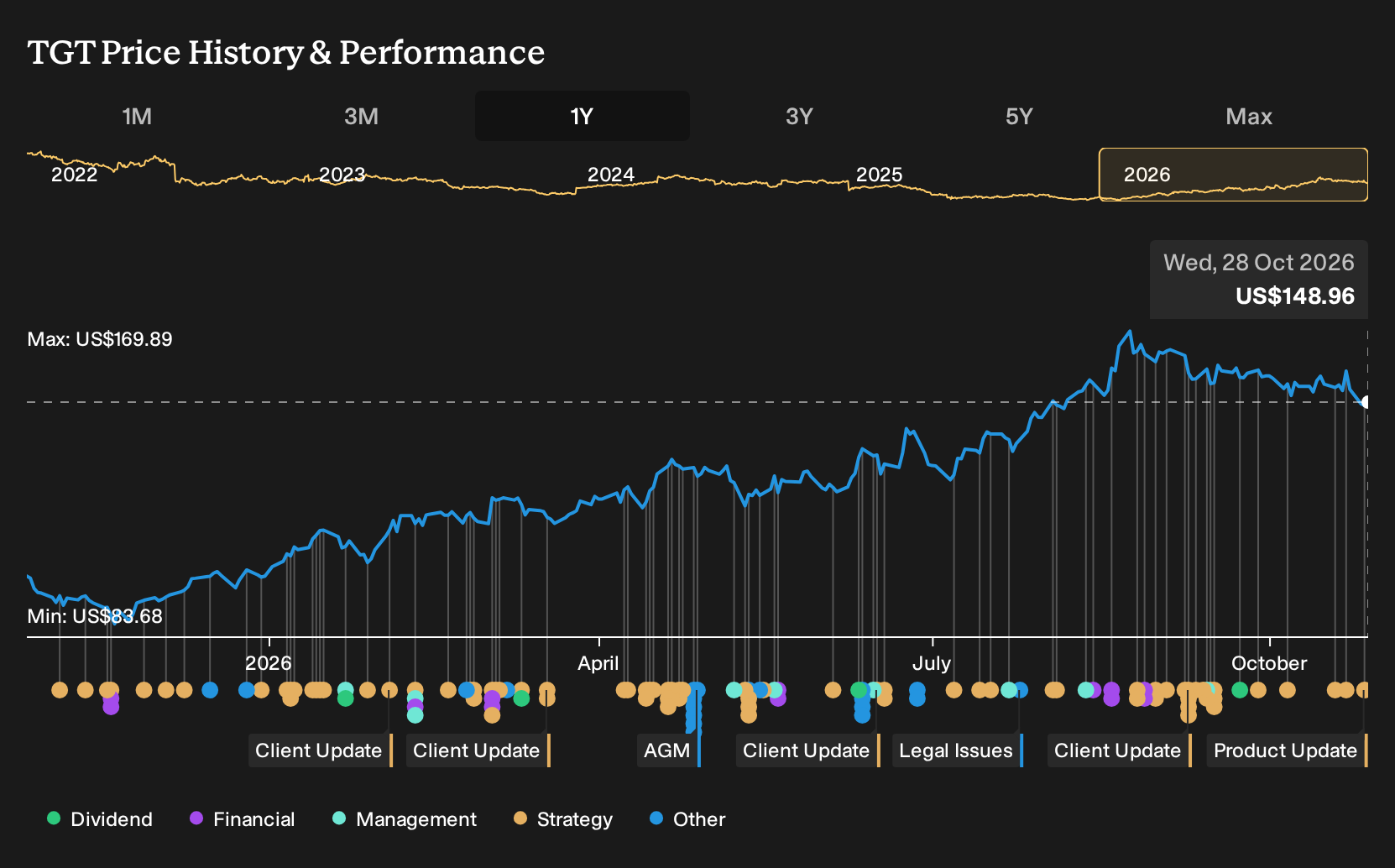The image size is (1395, 868).
Task: Open the Product Update event label
Action: [x=1287, y=750]
